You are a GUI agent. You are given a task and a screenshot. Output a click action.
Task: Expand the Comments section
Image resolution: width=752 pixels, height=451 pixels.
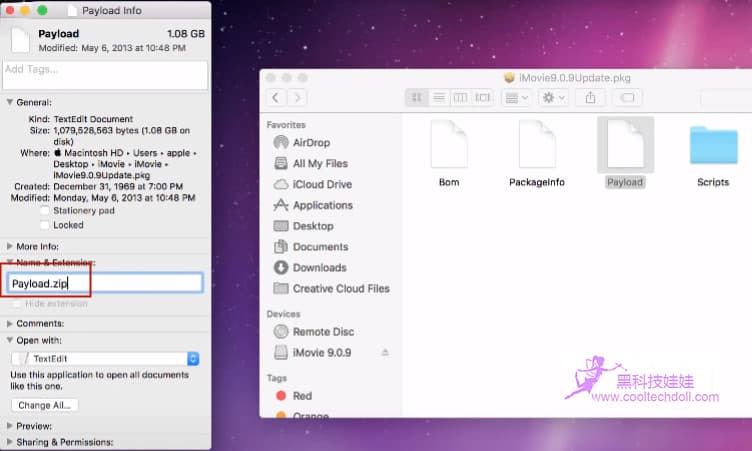point(10,323)
